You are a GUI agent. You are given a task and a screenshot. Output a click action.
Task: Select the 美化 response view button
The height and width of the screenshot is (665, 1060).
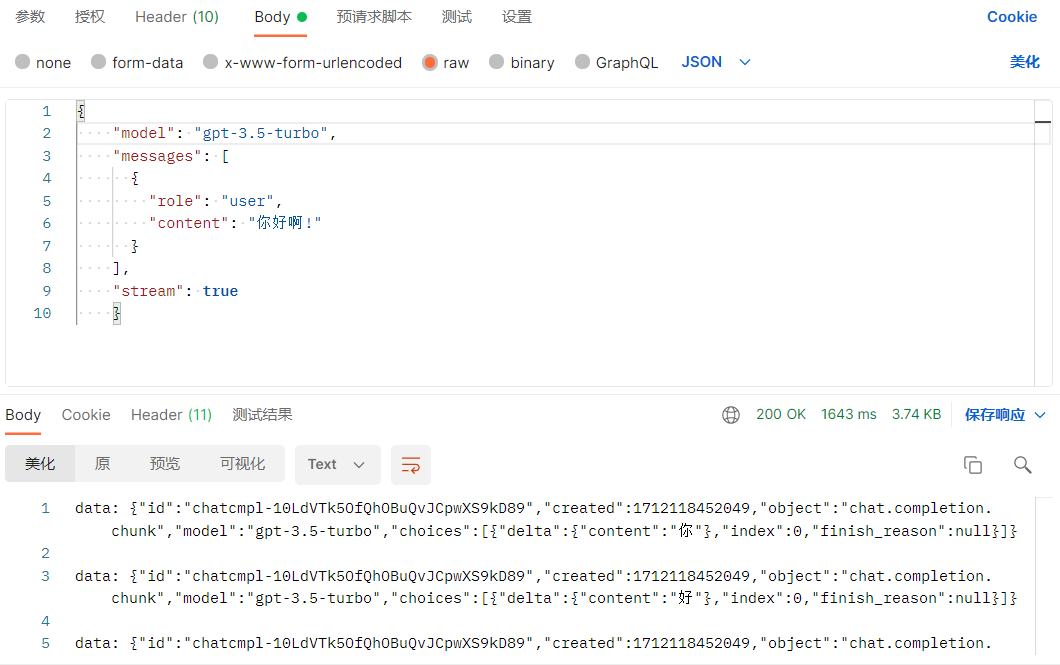point(40,464)
